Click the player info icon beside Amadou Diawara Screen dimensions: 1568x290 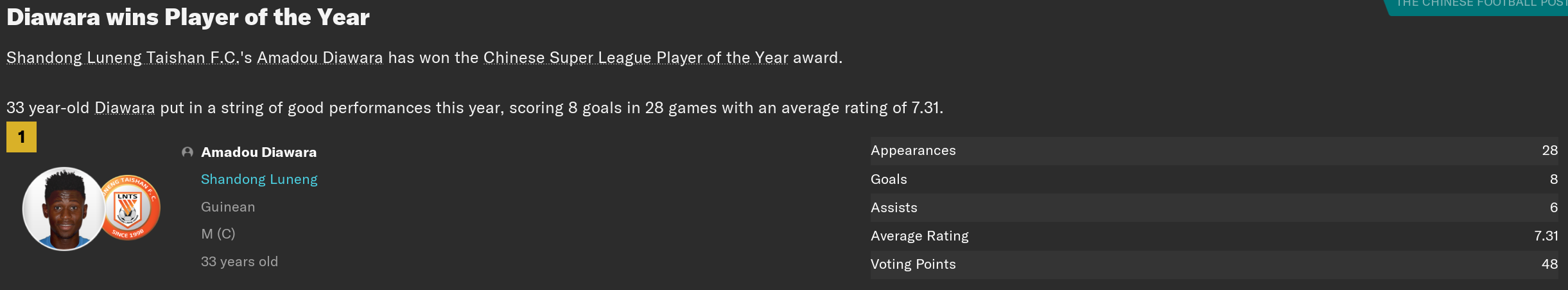(x=187, y=152)
